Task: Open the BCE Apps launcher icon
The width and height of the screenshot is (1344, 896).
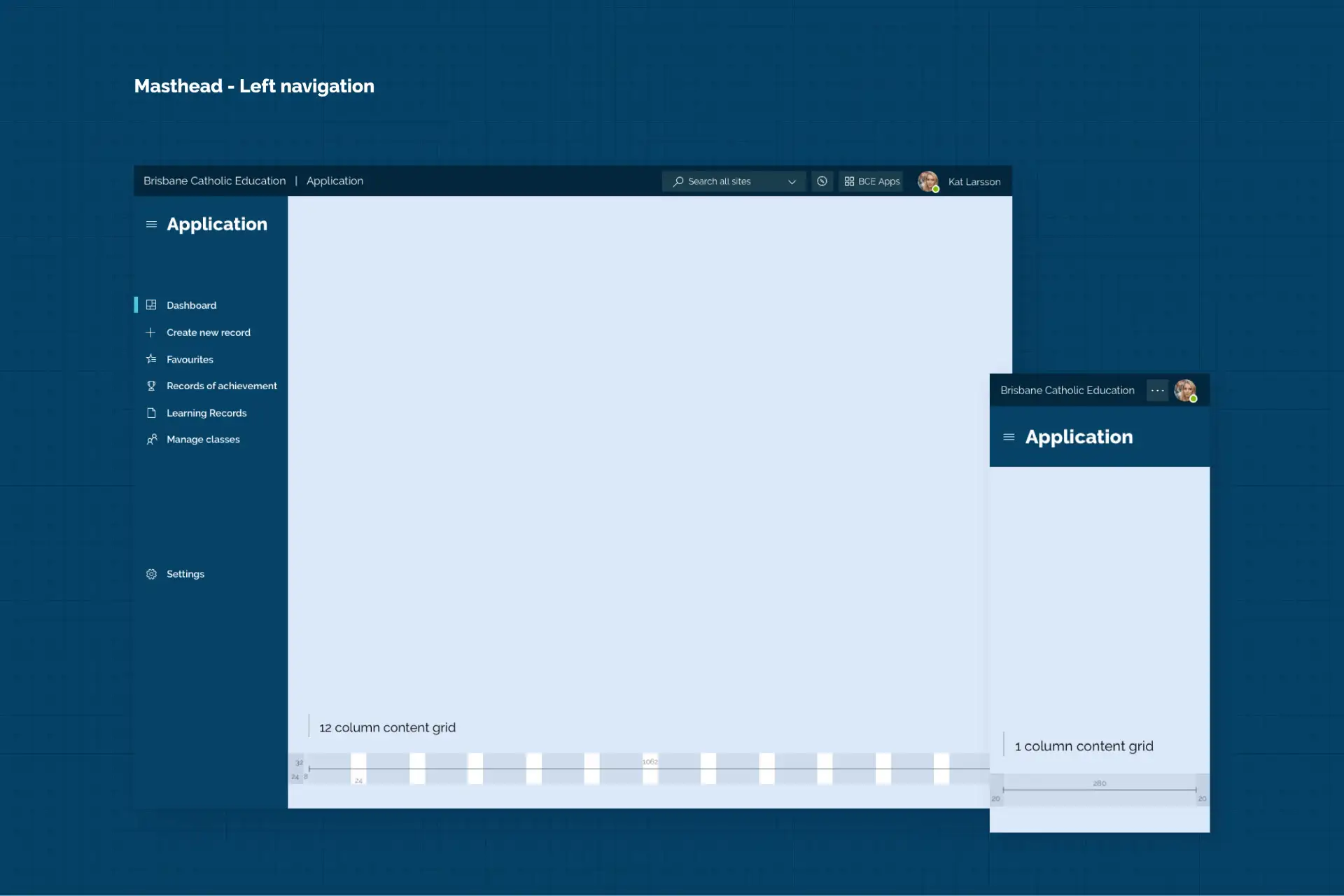Action: 848,181
